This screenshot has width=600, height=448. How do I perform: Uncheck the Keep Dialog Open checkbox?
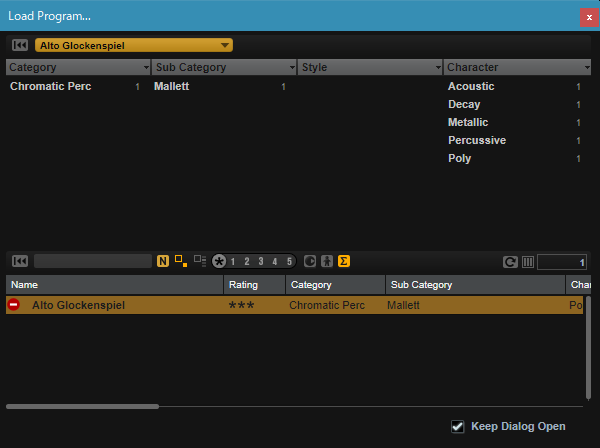[x=457, y=427]
